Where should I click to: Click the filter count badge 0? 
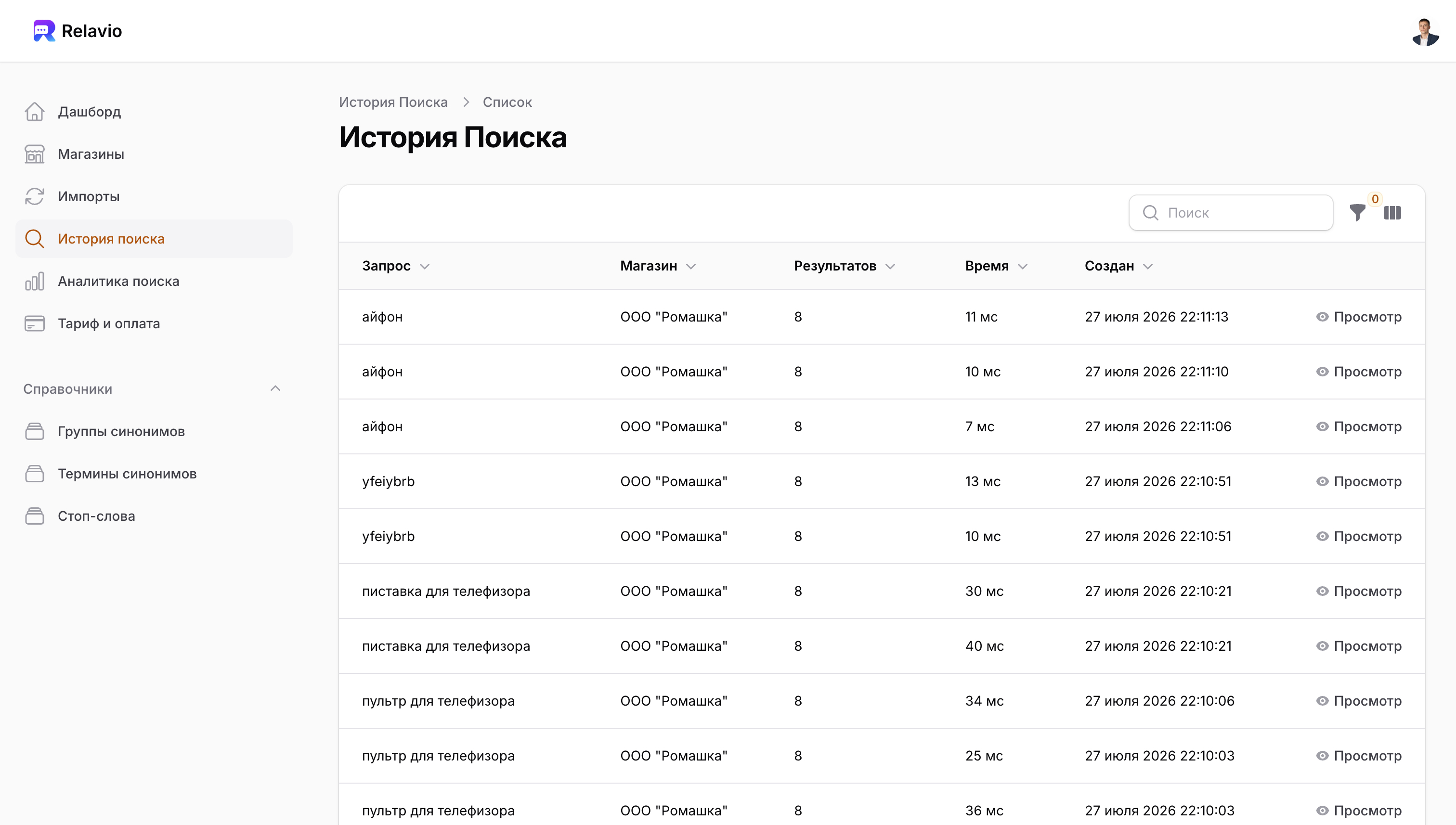pos(1375,199)
